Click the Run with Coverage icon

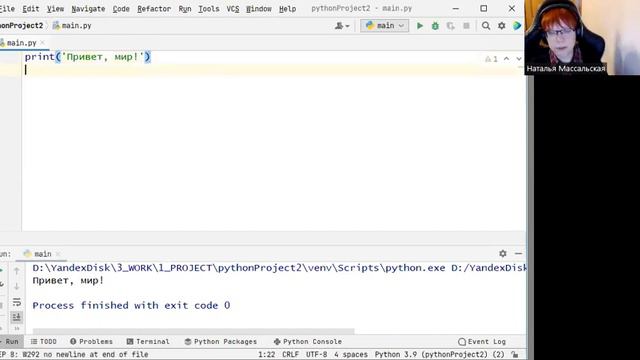451,26
